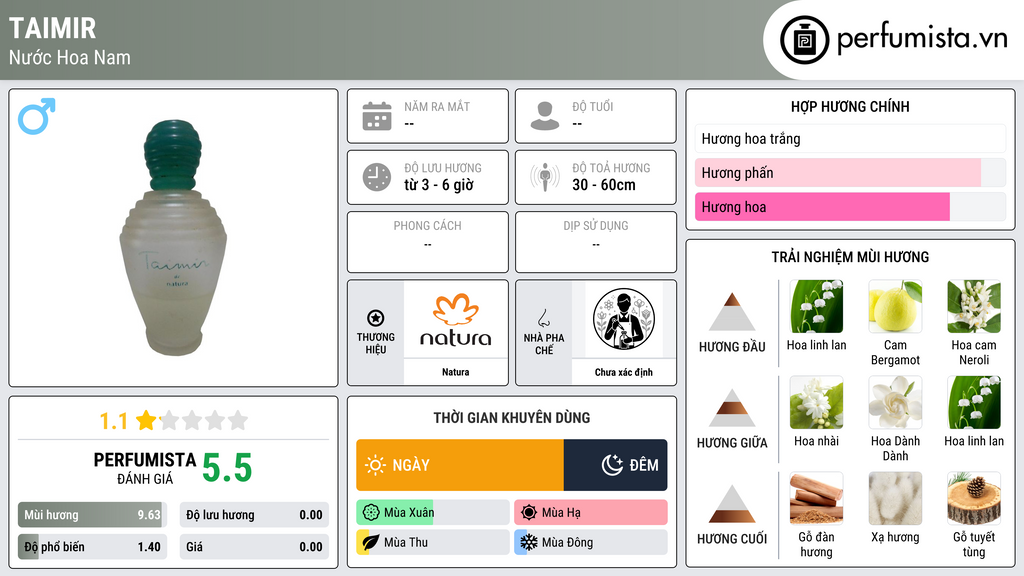
Task: Click the sillage icon for Độ toả hương
Action: tap(545, 177)
